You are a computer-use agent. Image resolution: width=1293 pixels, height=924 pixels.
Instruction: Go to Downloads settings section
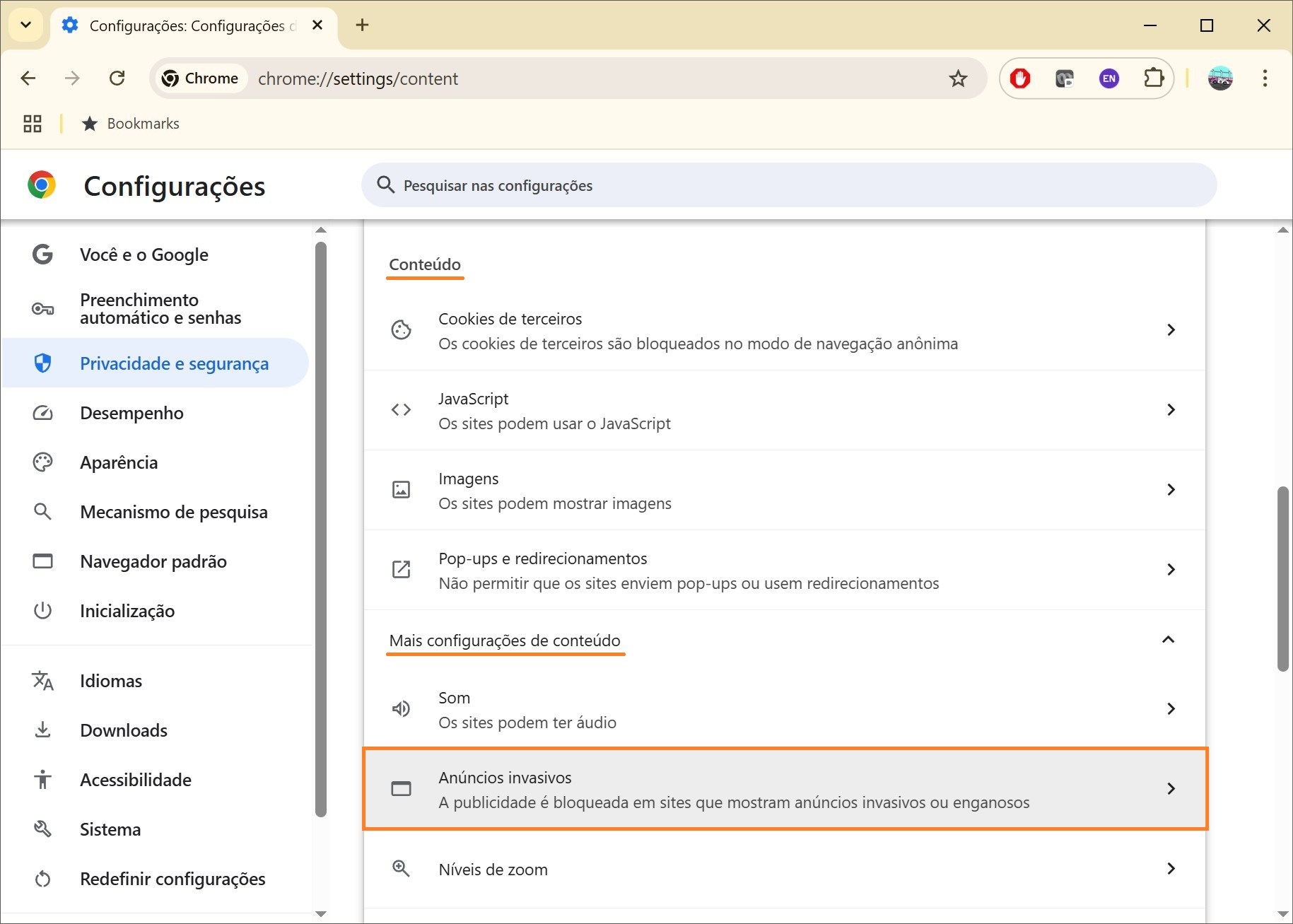124,730
